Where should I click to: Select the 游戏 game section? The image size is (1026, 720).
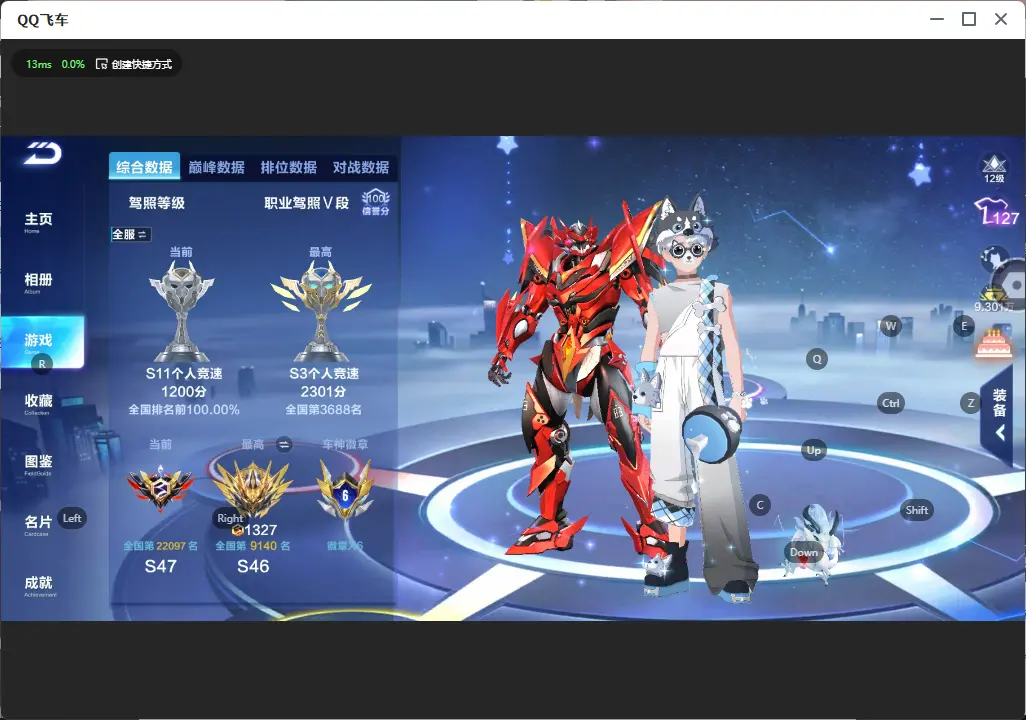[x=43, y=342]
